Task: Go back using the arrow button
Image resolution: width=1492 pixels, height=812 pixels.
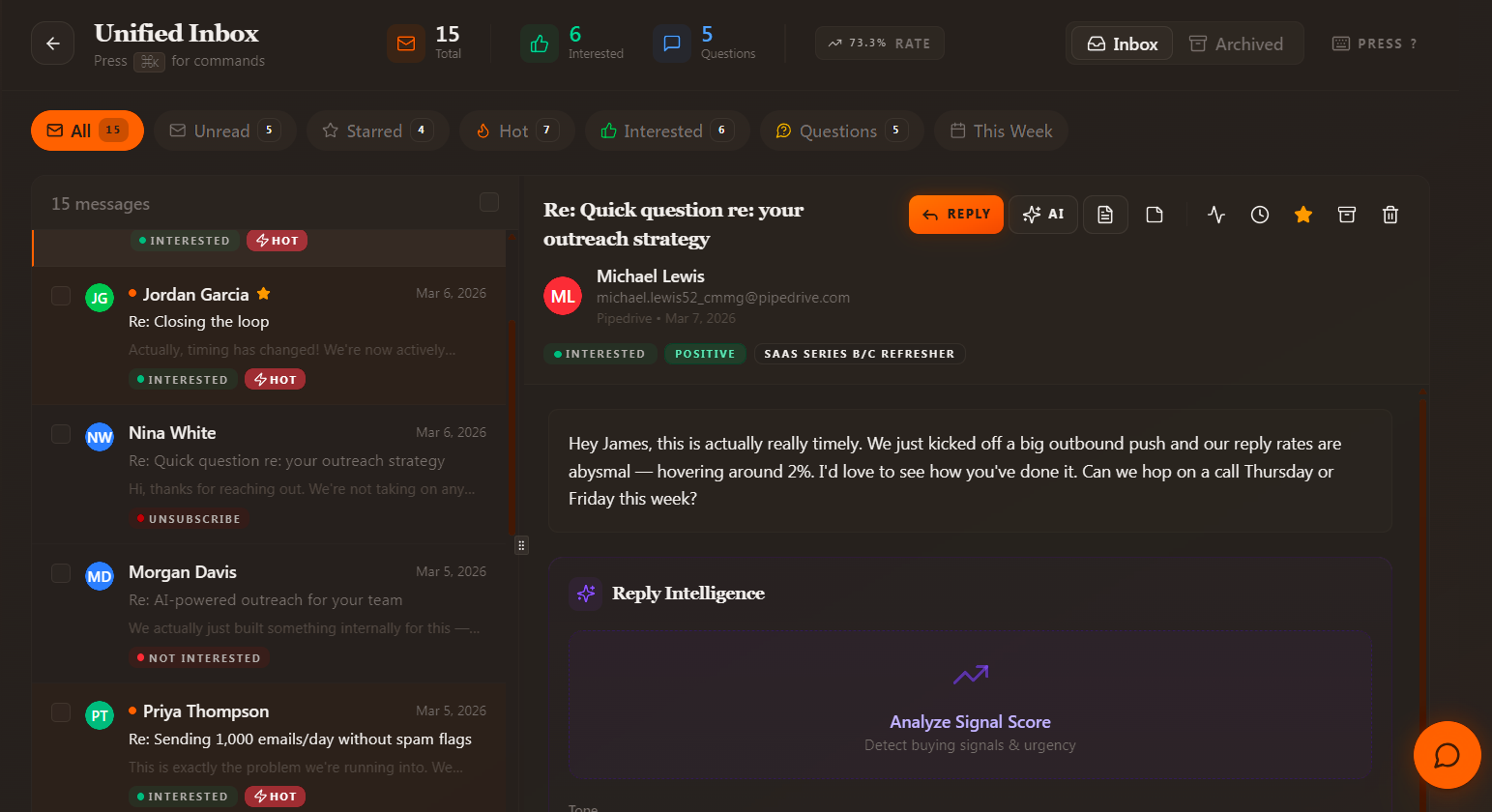Action: (52, 43)
